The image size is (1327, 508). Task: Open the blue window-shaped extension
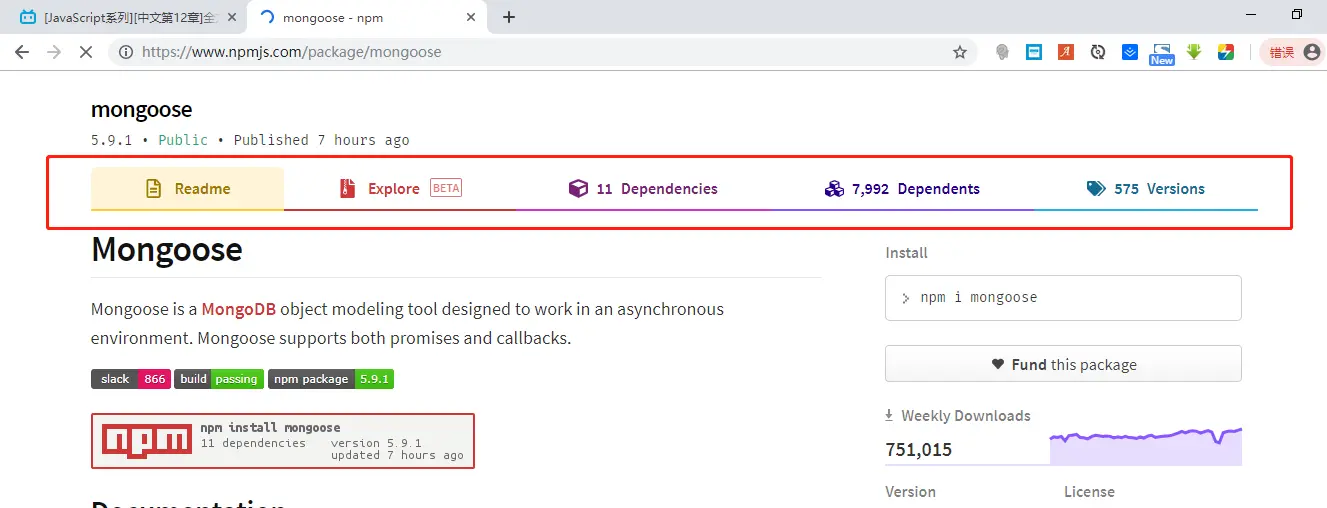[1034, 52]
